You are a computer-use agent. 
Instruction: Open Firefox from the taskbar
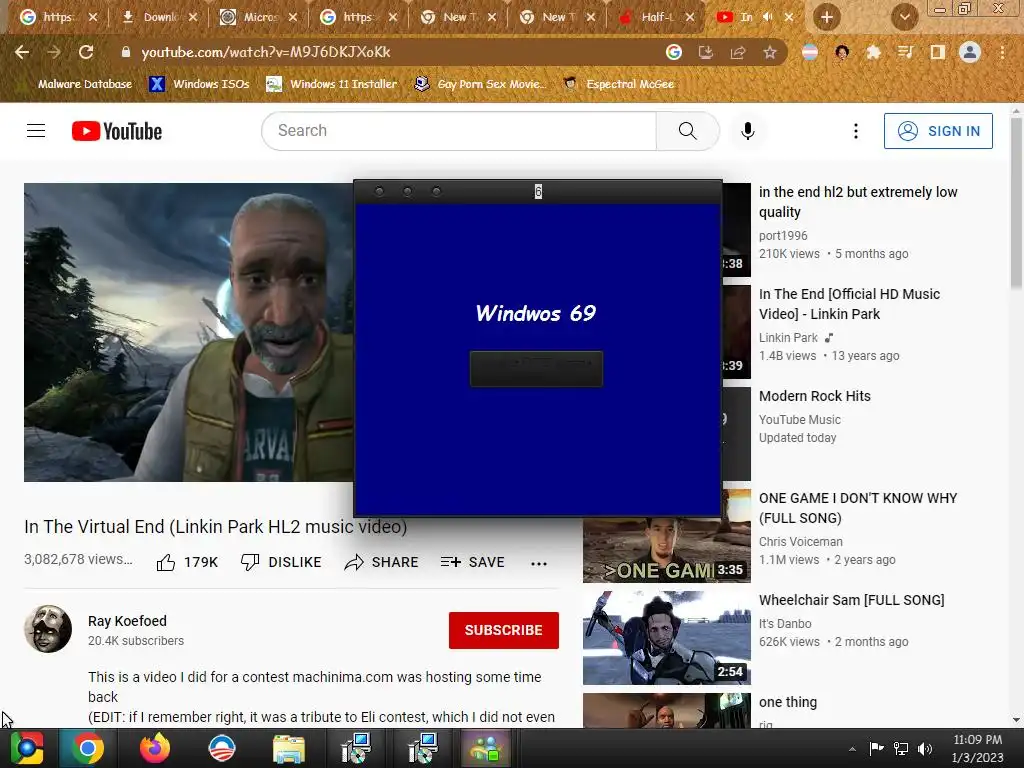point(155,748)
